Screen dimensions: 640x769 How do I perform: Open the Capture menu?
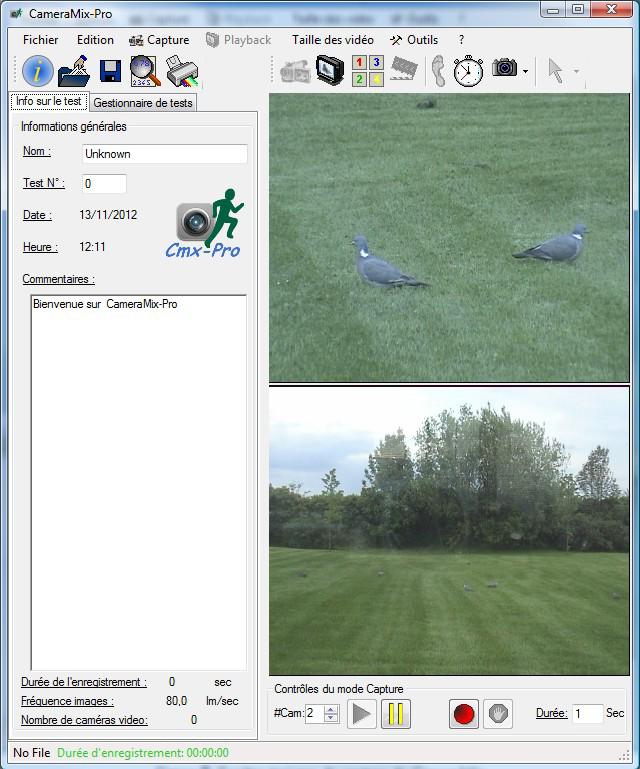[x=159, y=40]
